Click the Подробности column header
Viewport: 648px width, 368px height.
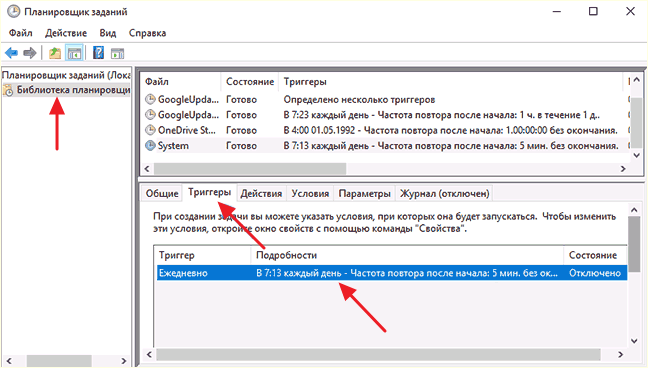407,255
